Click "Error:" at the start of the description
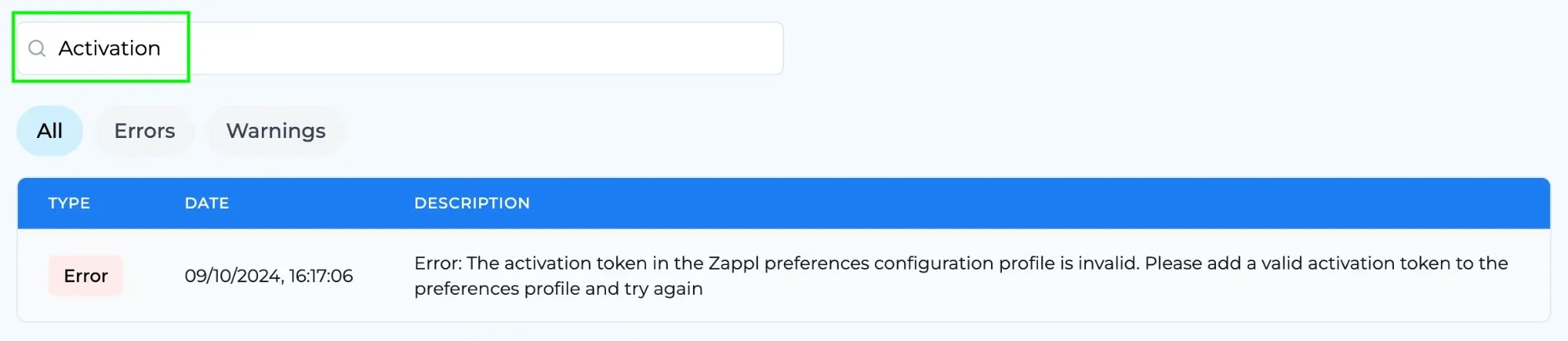1568x341 pixels. 437,263
